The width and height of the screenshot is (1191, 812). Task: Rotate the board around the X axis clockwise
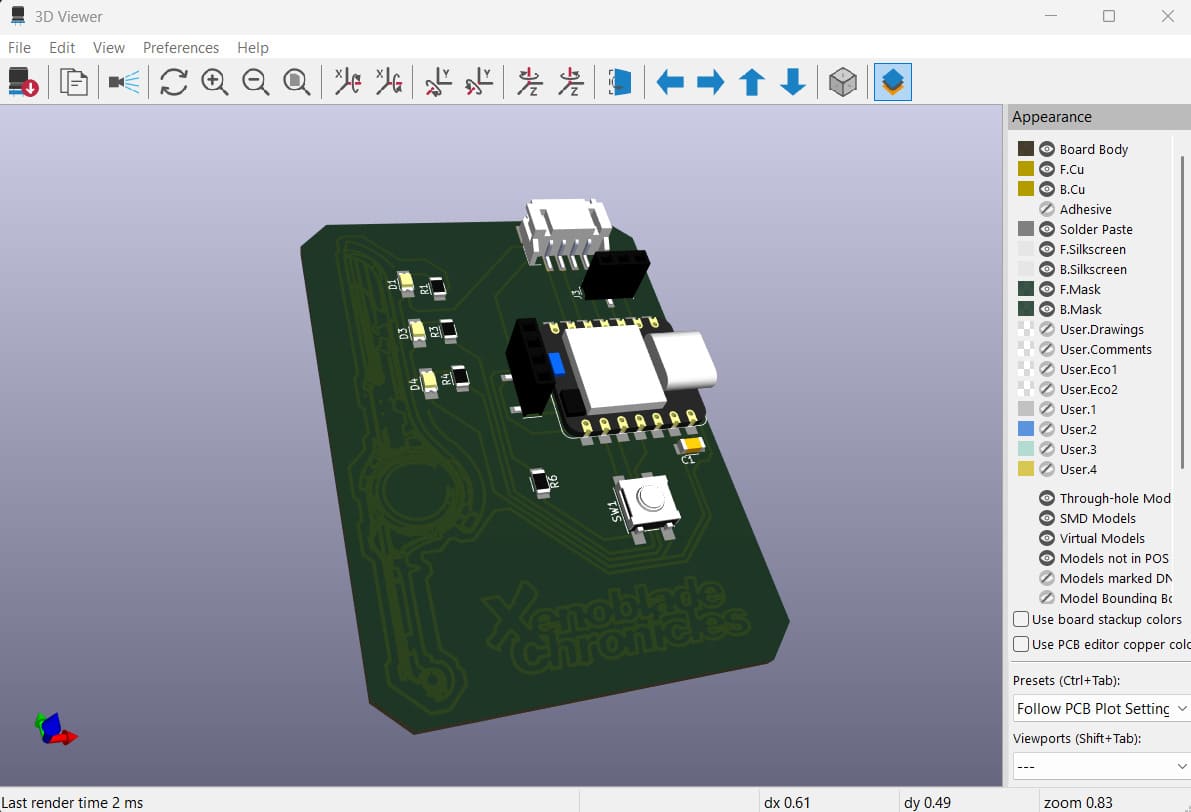tap(347, 82)
